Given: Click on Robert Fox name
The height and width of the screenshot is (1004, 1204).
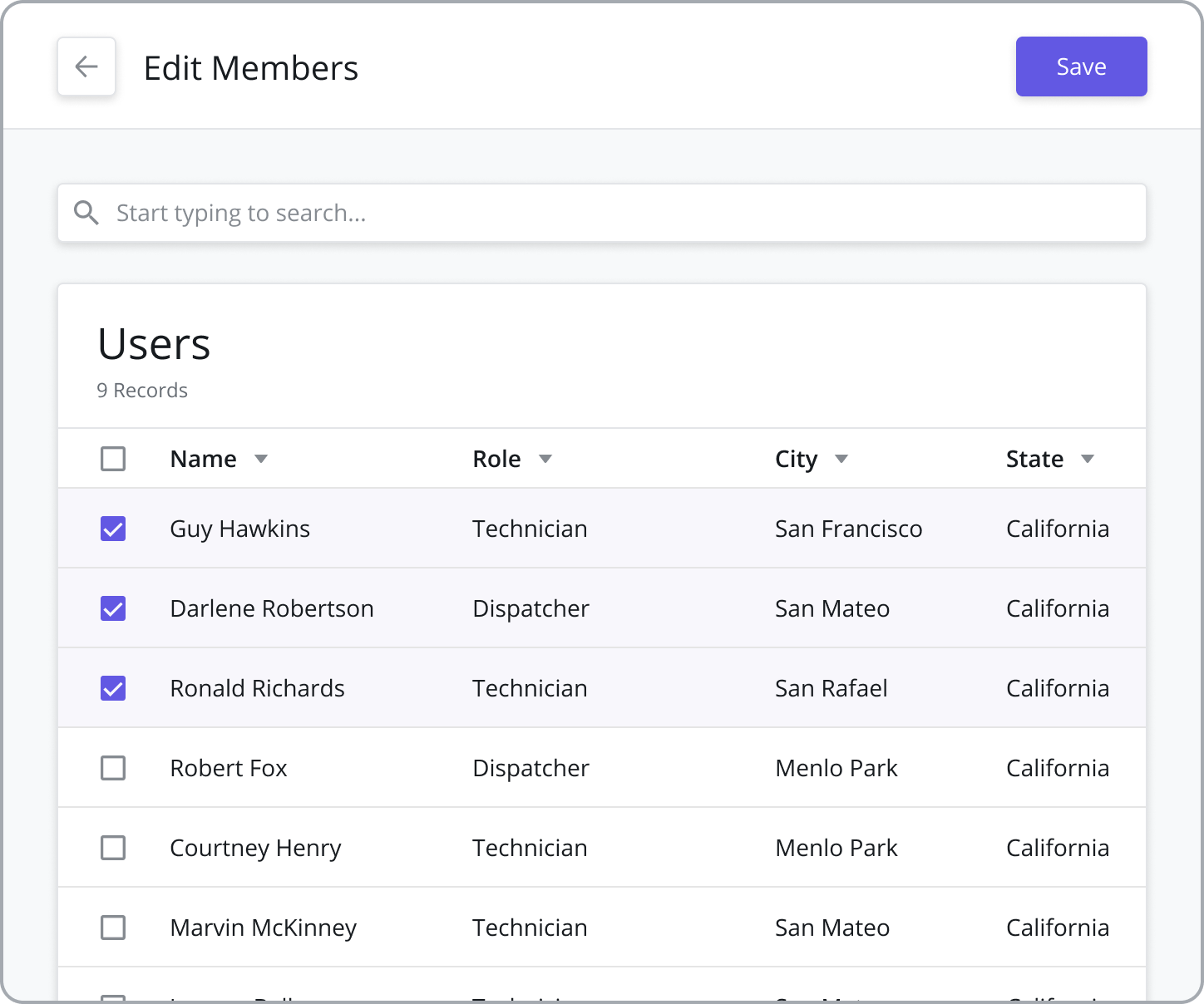Looking at the screenshot, I should tap(229, 768).
